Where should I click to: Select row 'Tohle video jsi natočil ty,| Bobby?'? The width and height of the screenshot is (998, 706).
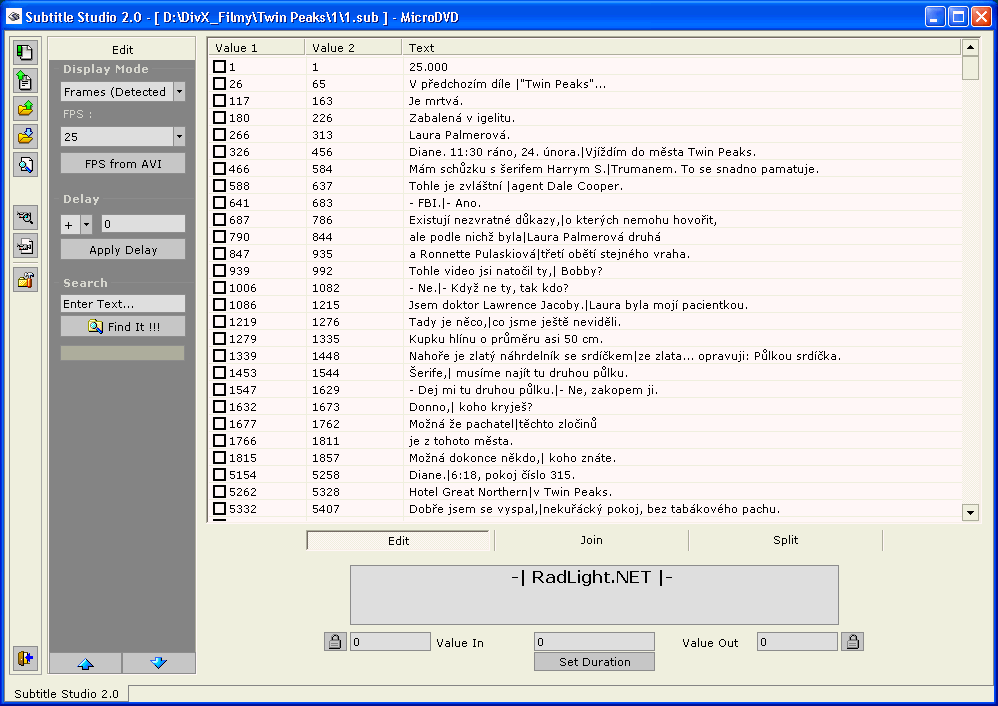point(586,271)
